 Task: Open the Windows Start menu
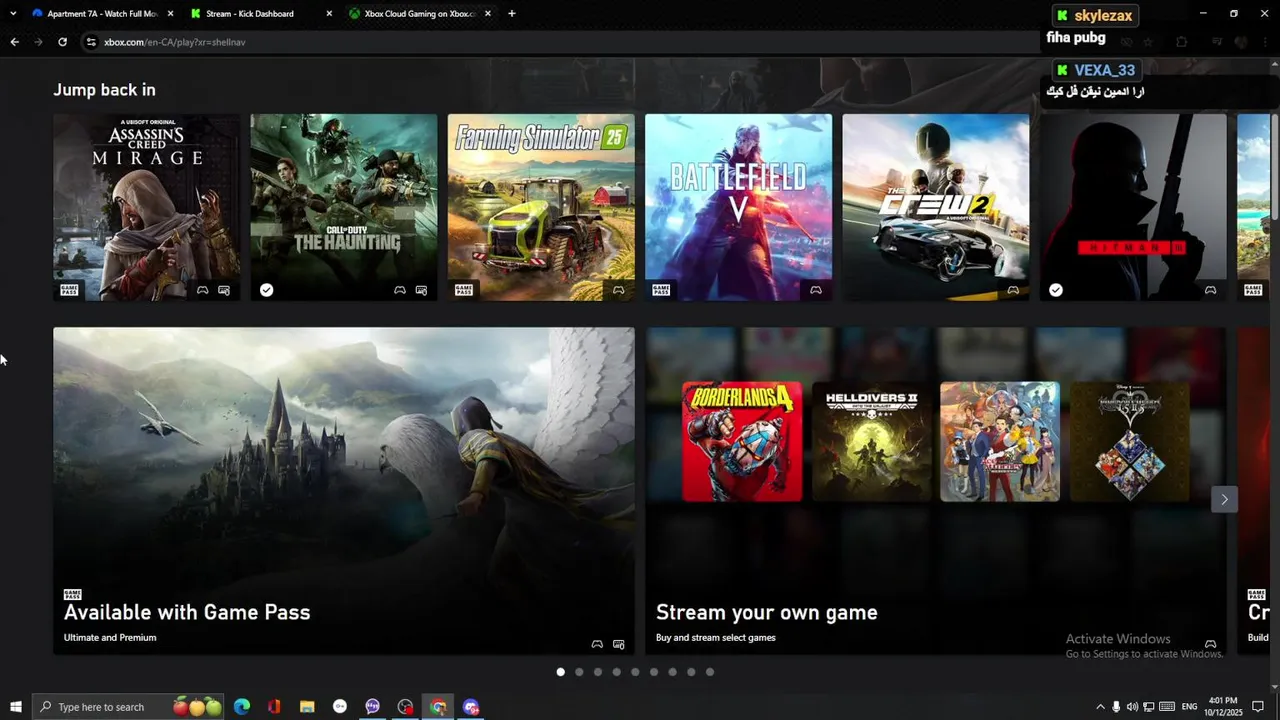[15, 707]
